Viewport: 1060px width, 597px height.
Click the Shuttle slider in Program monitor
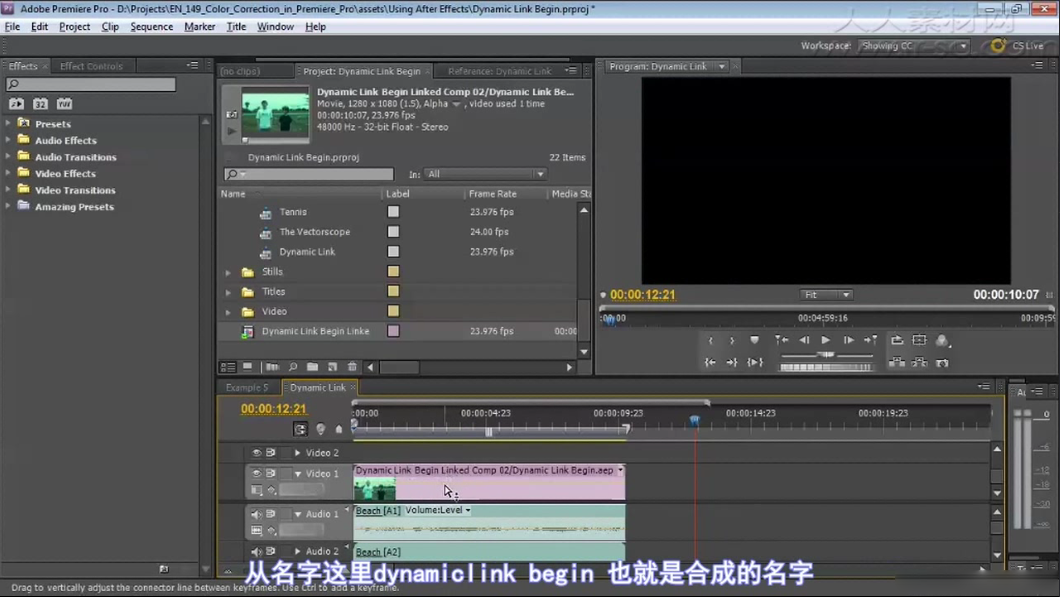point(825,354)
